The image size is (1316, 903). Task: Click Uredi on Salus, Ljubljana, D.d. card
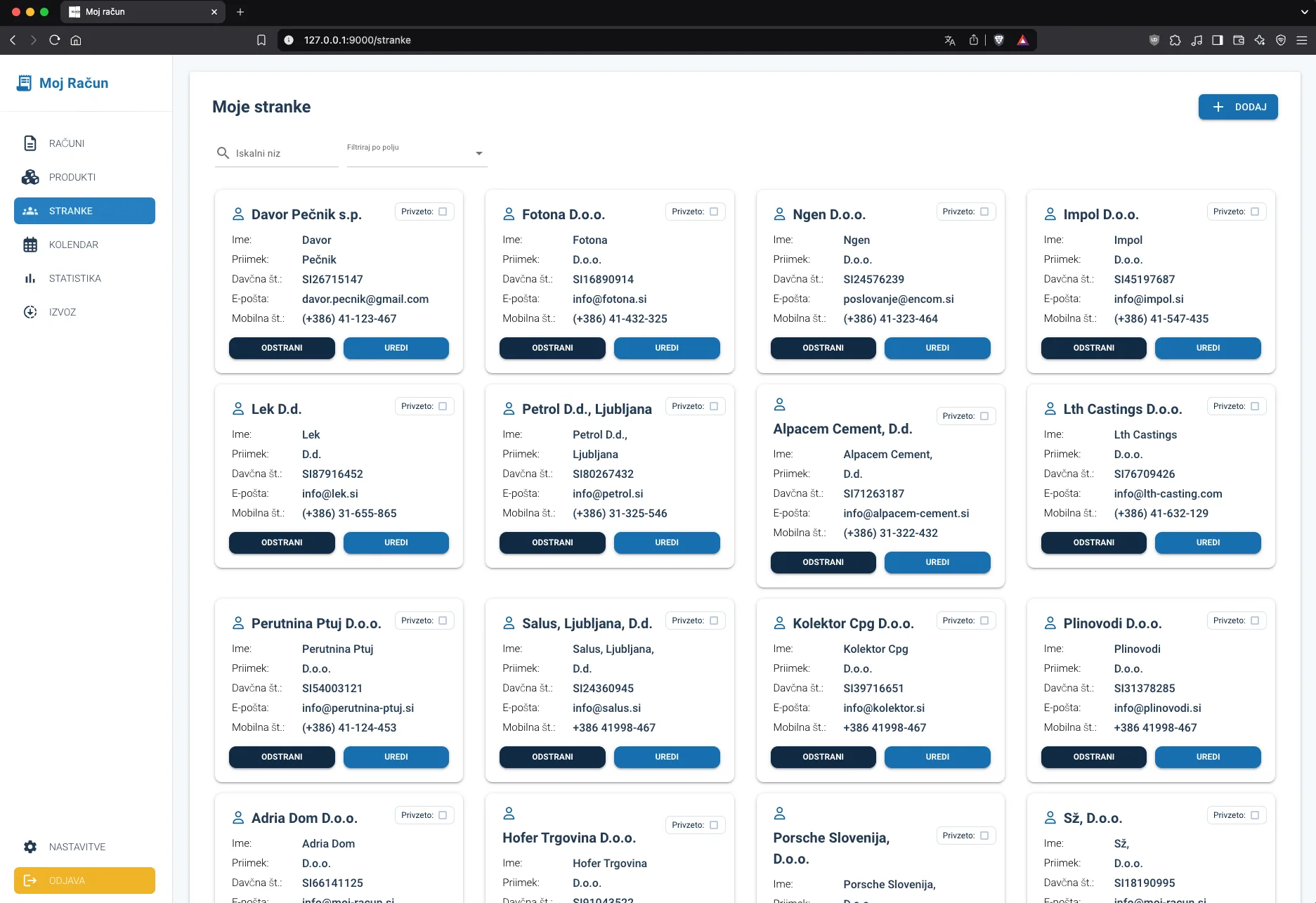(x=667, y=757)
